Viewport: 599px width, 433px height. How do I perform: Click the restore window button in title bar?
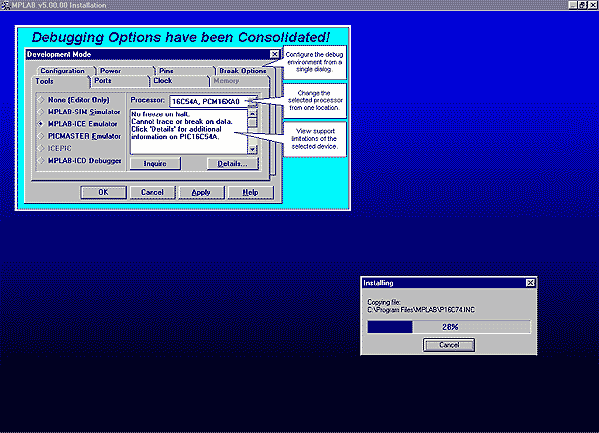coord(582,5)
